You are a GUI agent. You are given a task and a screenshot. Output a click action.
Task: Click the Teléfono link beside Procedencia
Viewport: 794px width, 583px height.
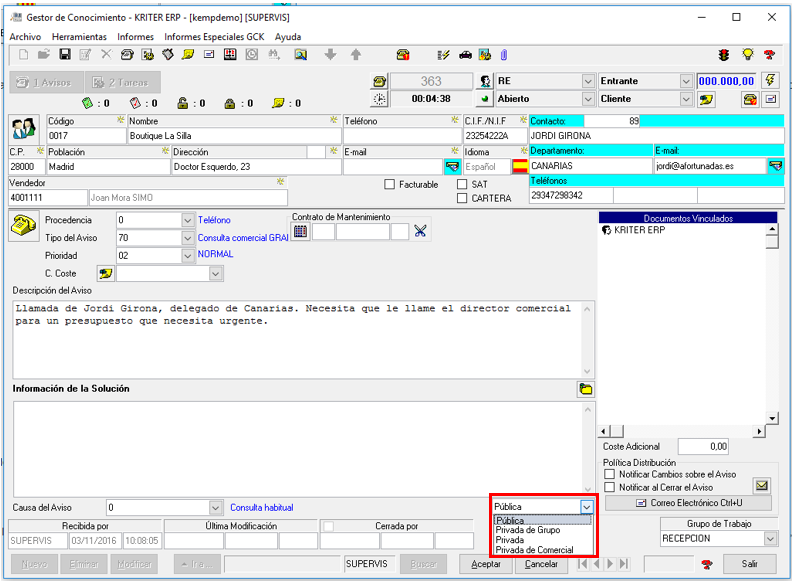(x=214, y=220)
